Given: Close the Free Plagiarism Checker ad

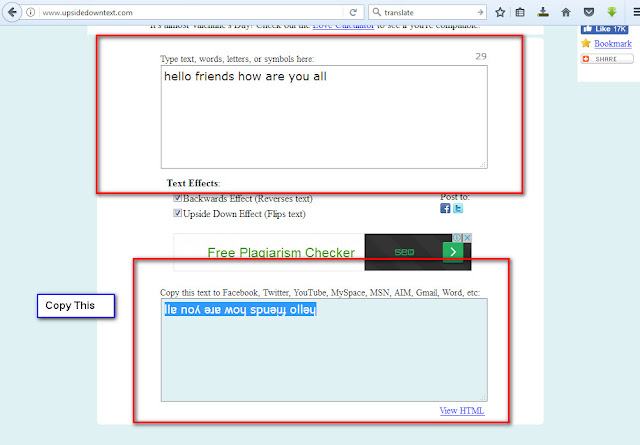Looking at the screenshot, I should 467,238.
